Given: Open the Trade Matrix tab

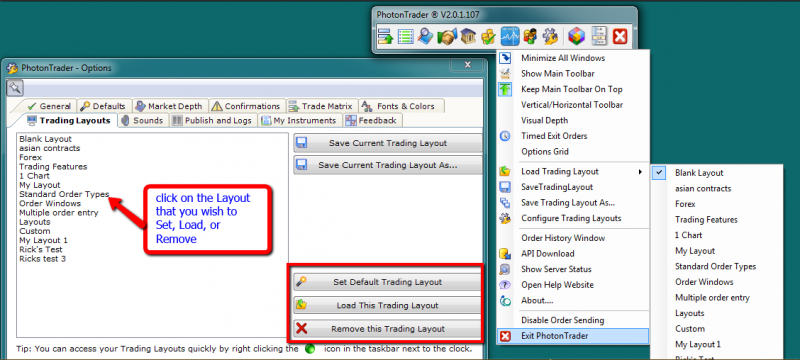Looking at the screenshot, I should [320, 106].
